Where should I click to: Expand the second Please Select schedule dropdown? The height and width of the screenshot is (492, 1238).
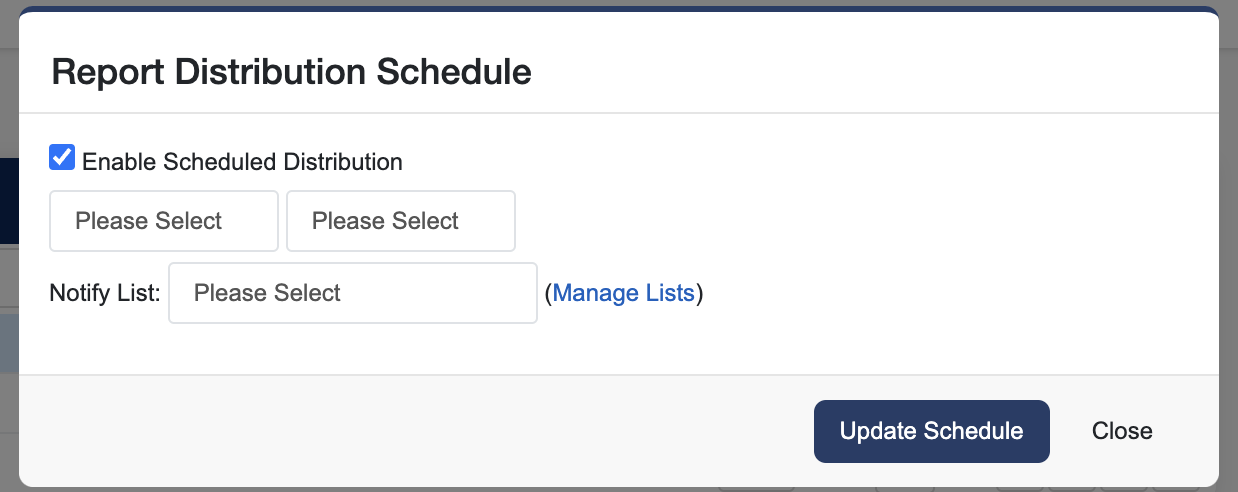point(401,221)
